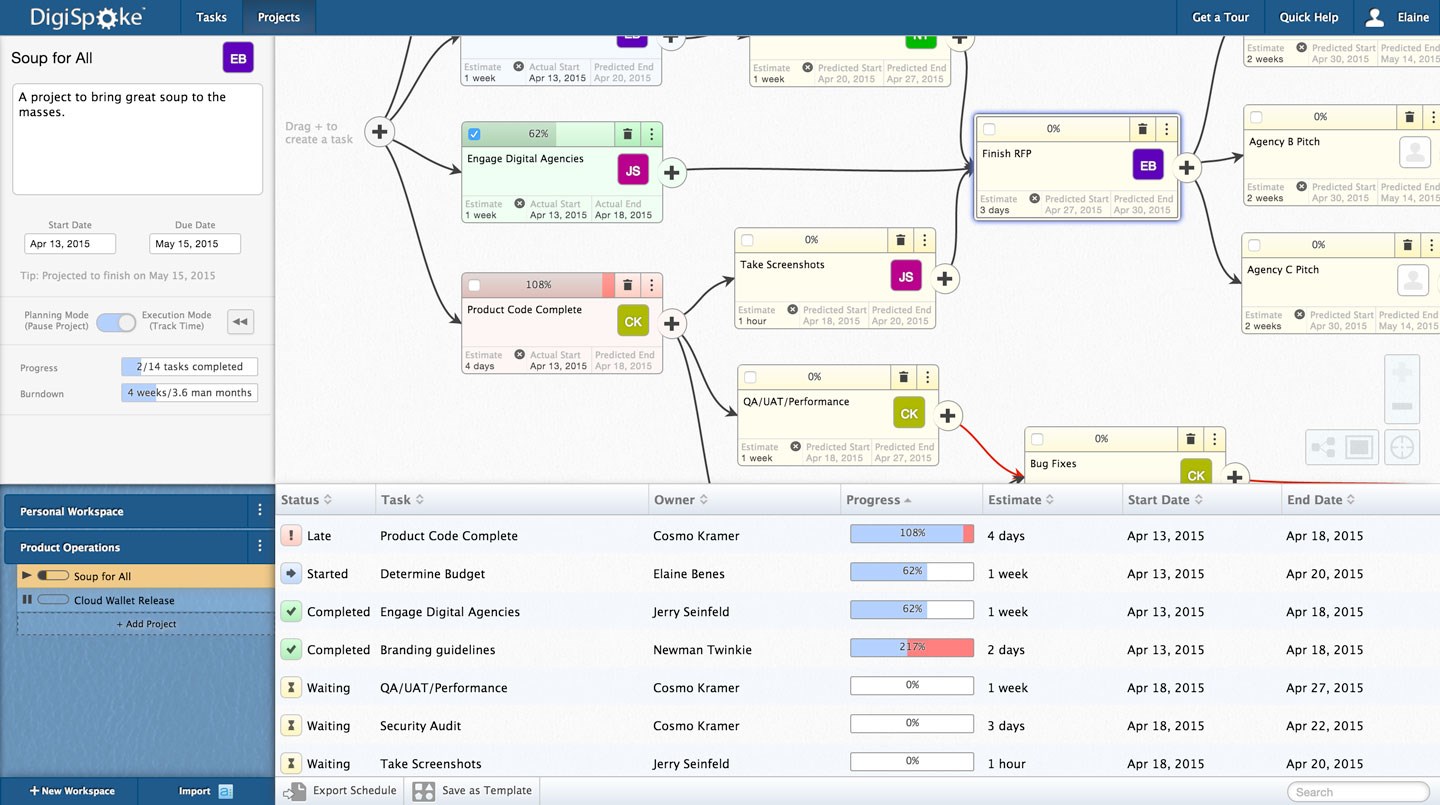Tick the Take Screenshots task checkbox
Viewport: 1440px width, 805px height.
(x=745, y=239)
